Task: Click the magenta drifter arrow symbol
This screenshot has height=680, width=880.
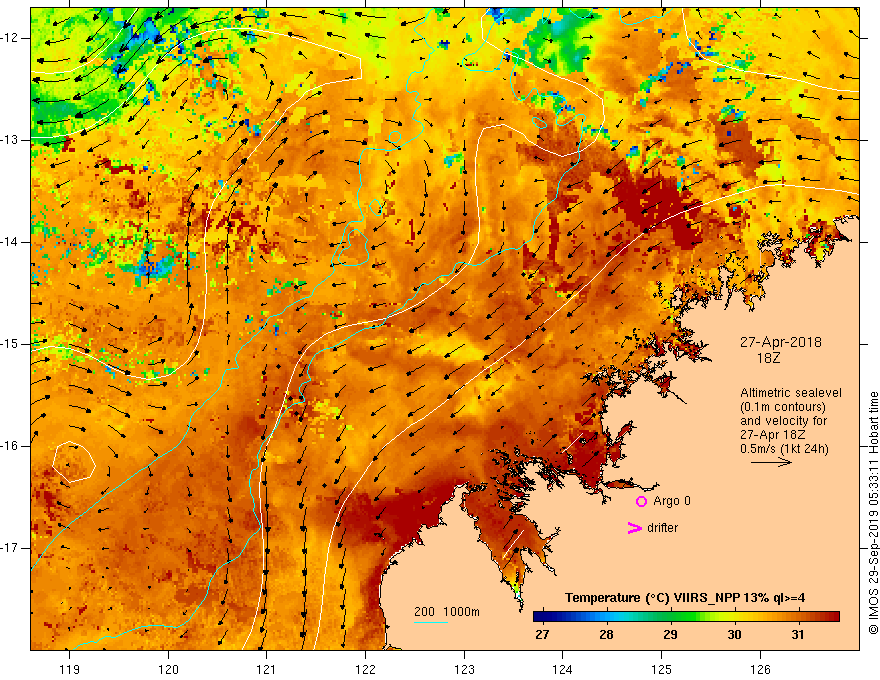Action: (x=635, y=528)
